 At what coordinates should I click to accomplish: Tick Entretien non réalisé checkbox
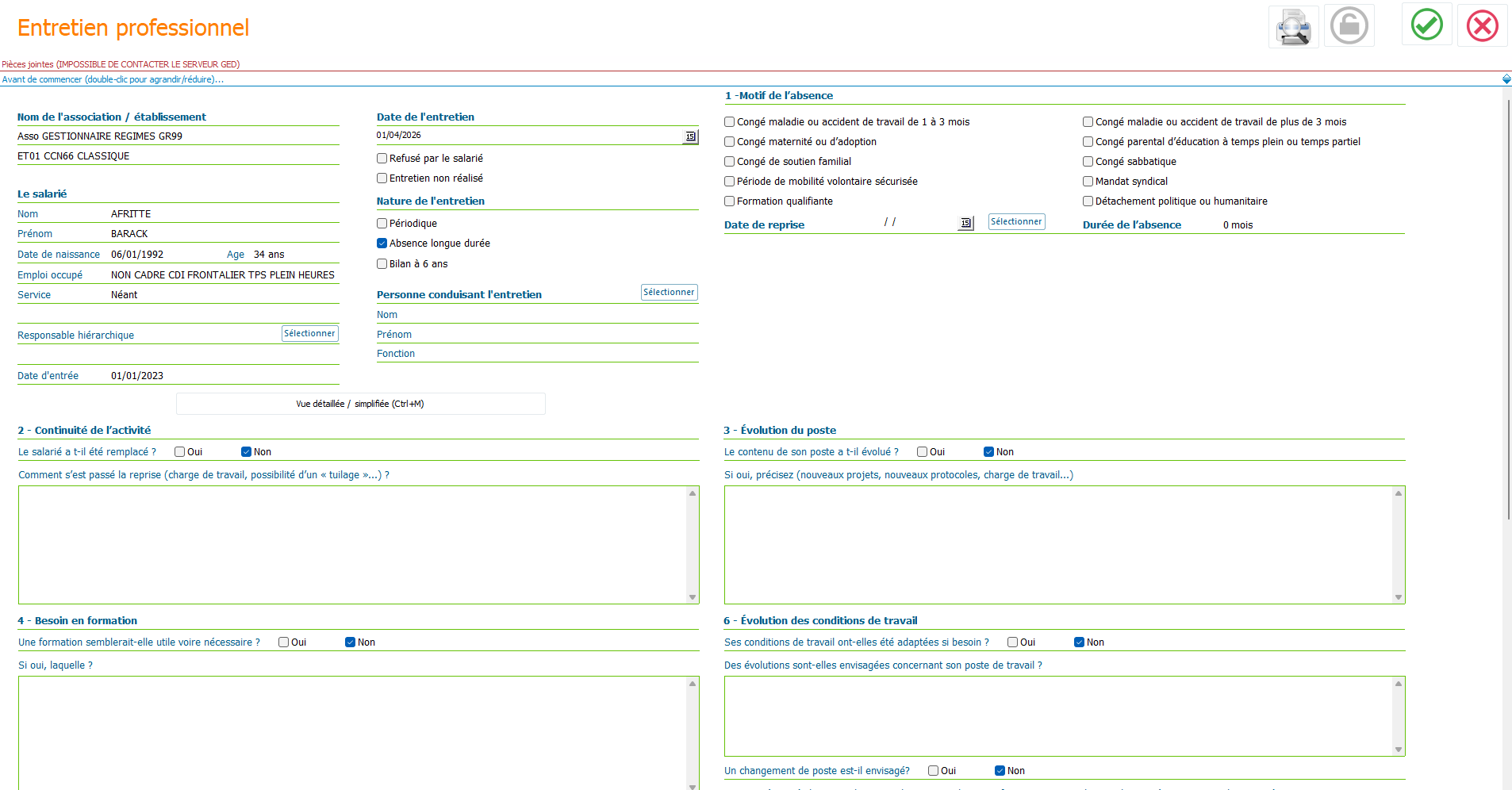pyautogui.click(x=382, y=178)
